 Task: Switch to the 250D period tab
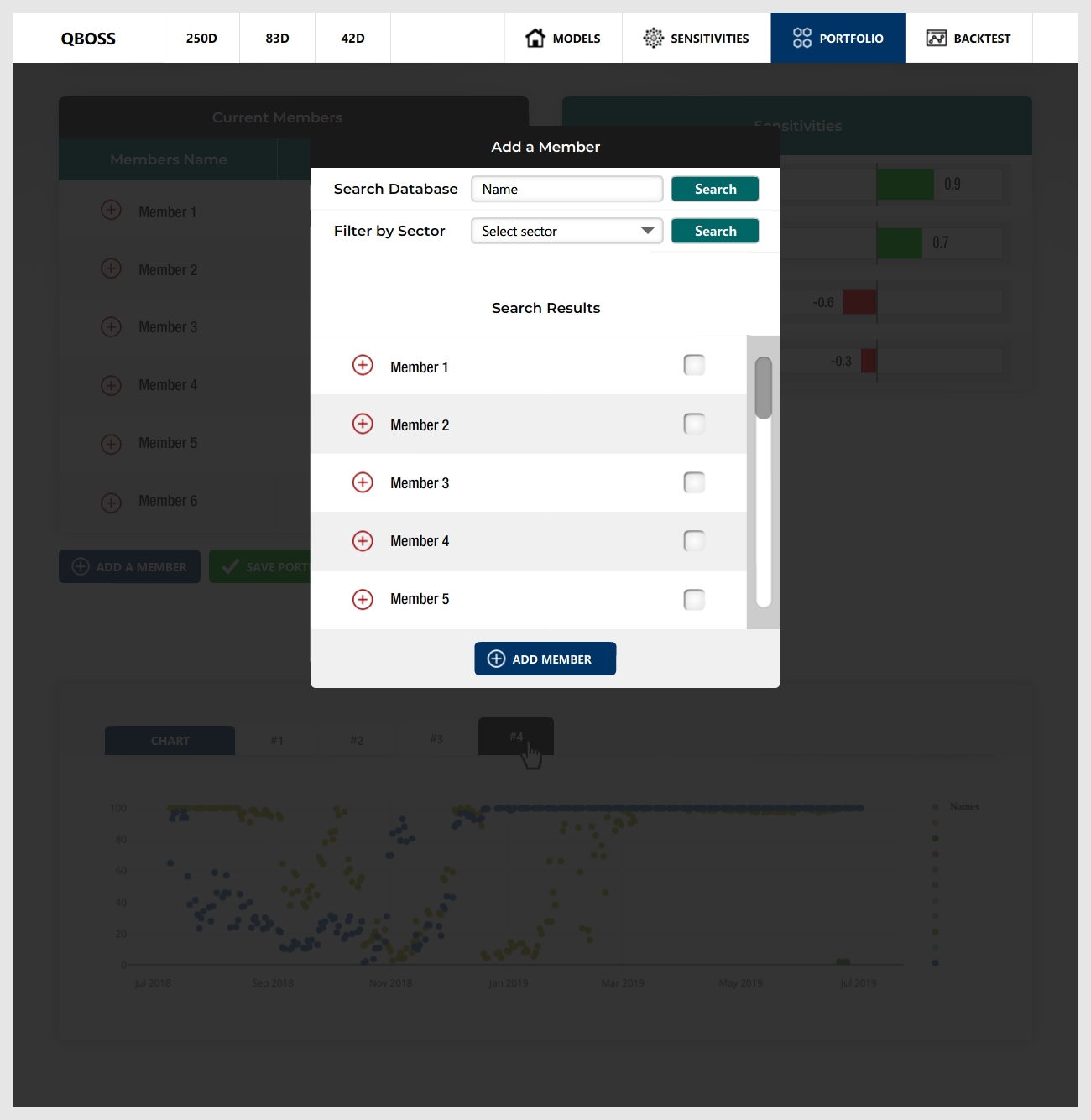tap(201, 38)
